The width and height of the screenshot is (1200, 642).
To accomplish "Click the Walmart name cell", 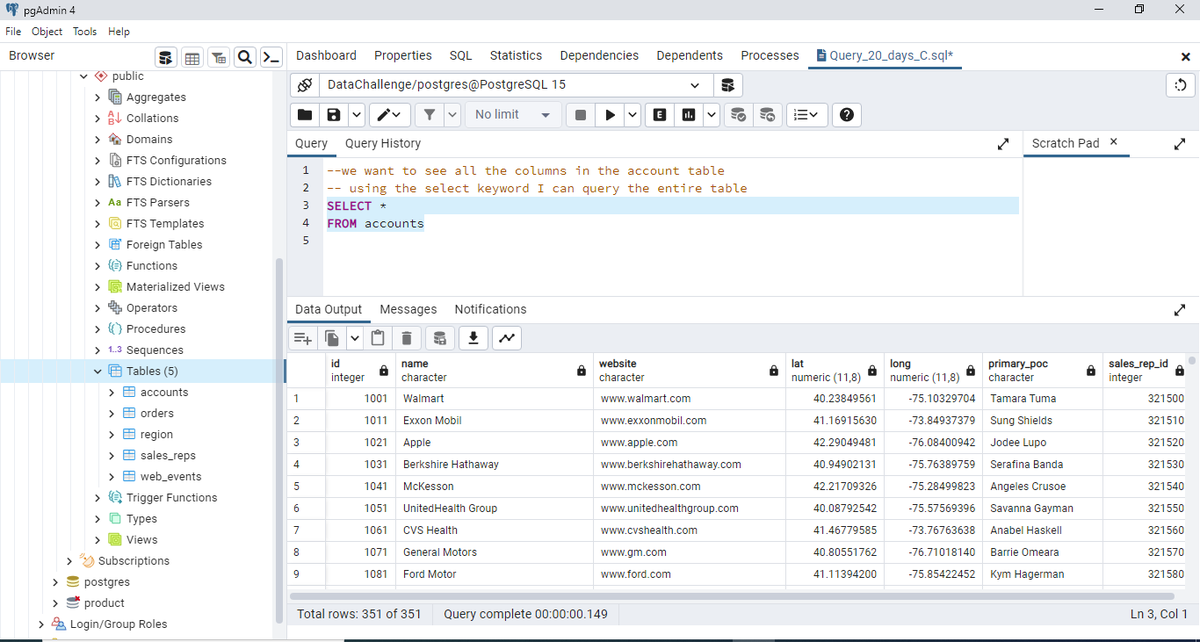I will click(493, 398).
